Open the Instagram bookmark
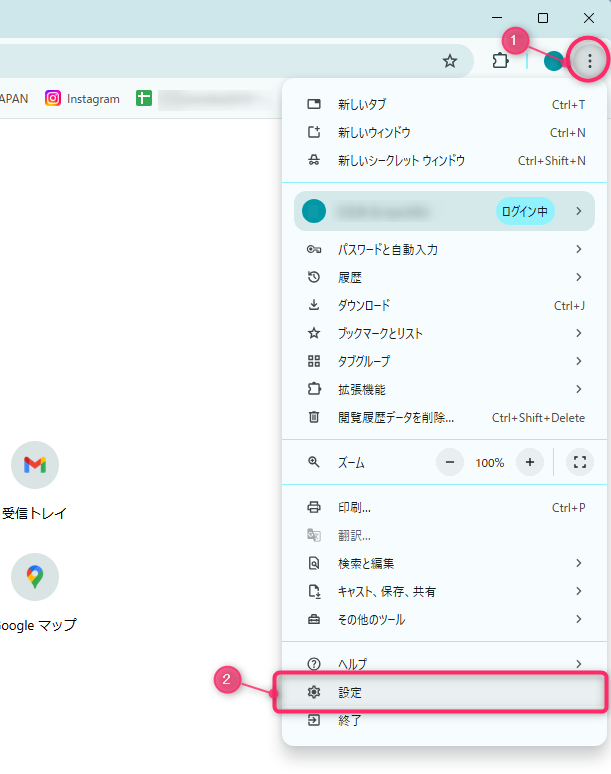This screenshot has width=611, height=774. tap(82, 99)
